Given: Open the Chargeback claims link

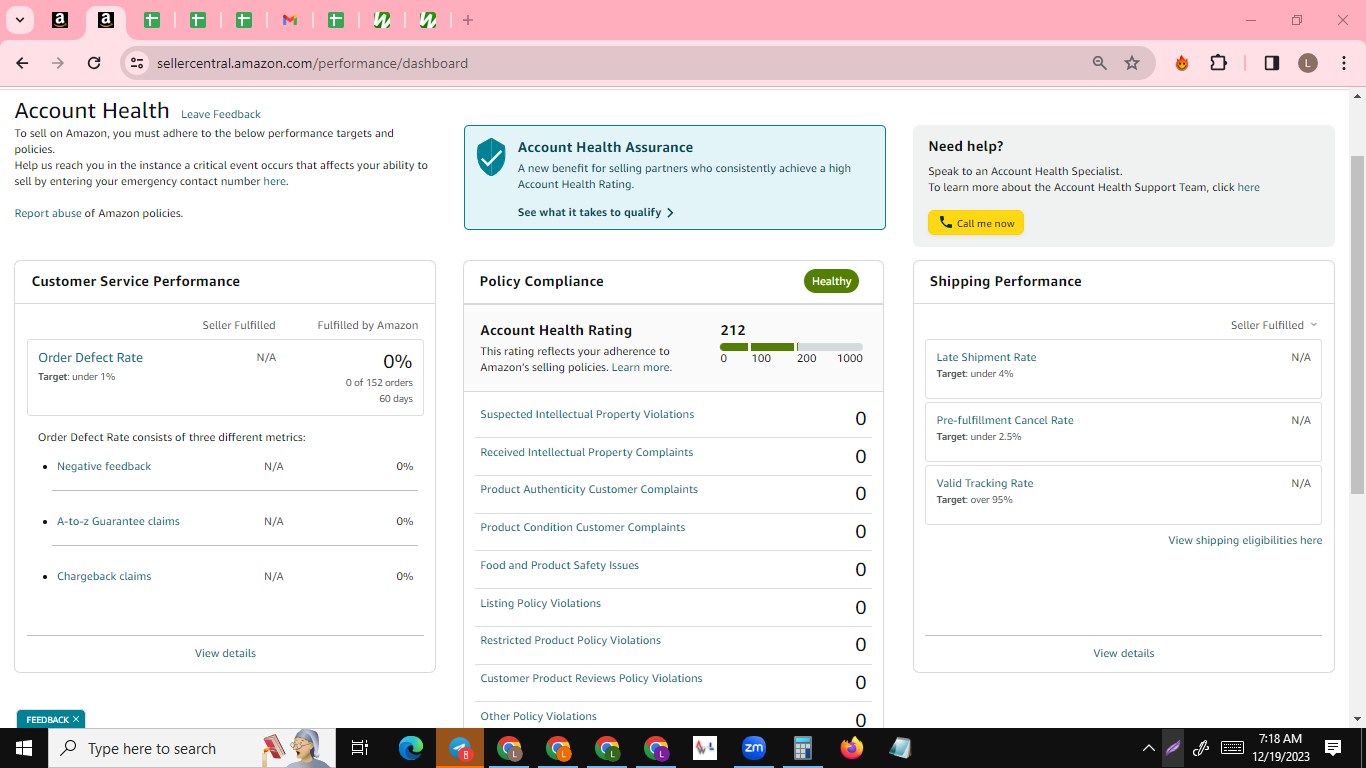Looking at the screenshot, I should pyautogui.click(x=104, y=576).
